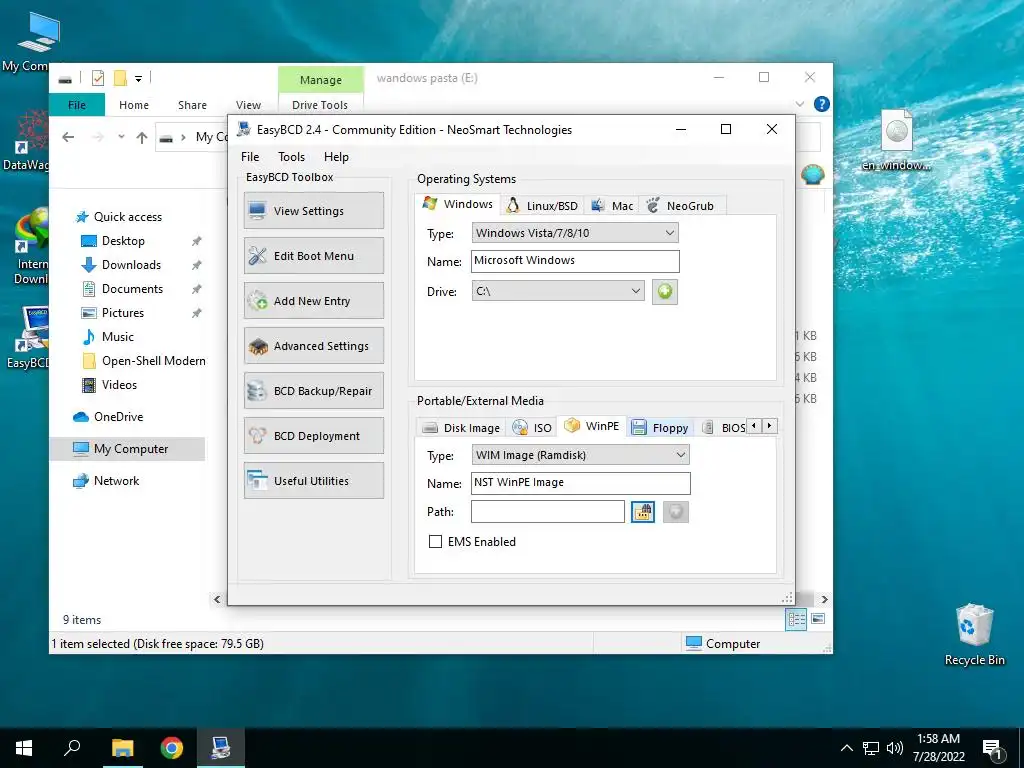Open Advanced Settings in EasyBCD
The image size is (1024, 768).
[x=313, y=346]
